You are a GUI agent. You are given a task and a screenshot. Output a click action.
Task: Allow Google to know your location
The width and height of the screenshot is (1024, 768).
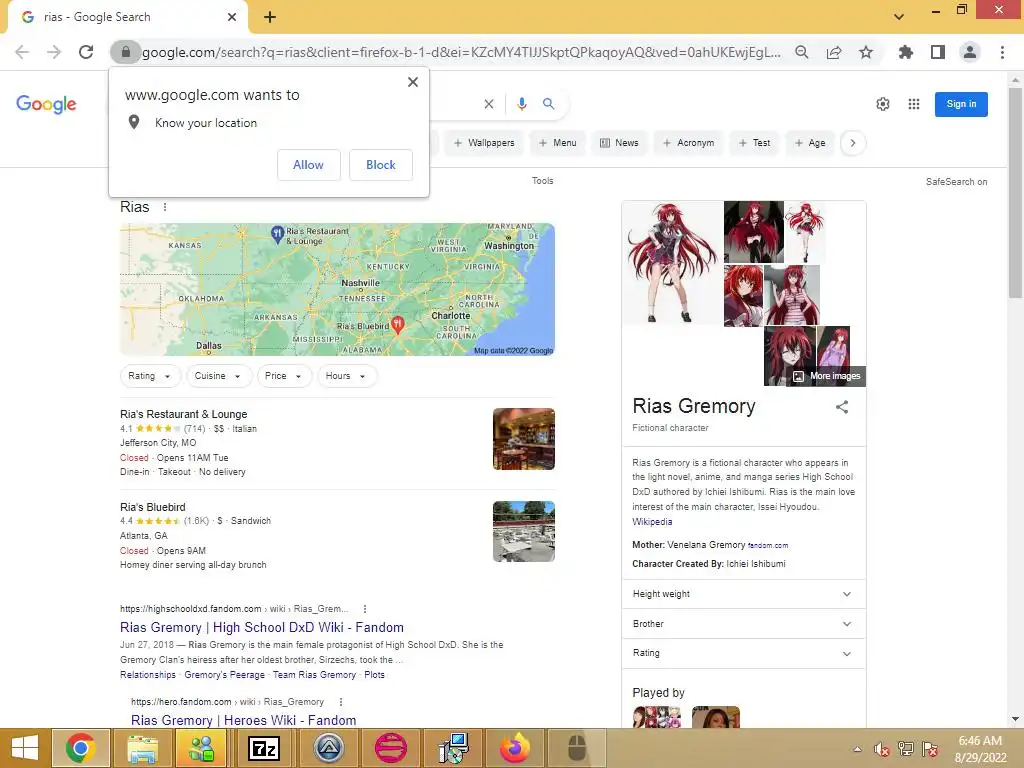(x=308, y=165)
